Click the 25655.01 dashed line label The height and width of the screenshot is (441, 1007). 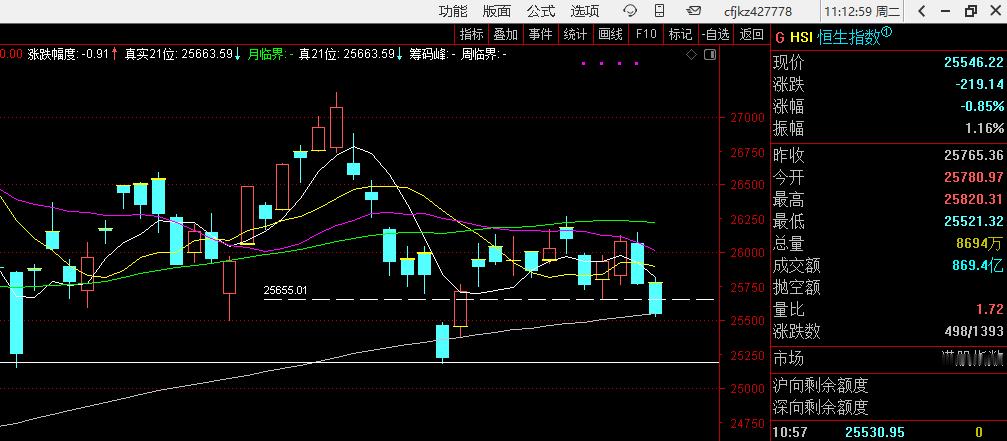[x=285, y=290]
